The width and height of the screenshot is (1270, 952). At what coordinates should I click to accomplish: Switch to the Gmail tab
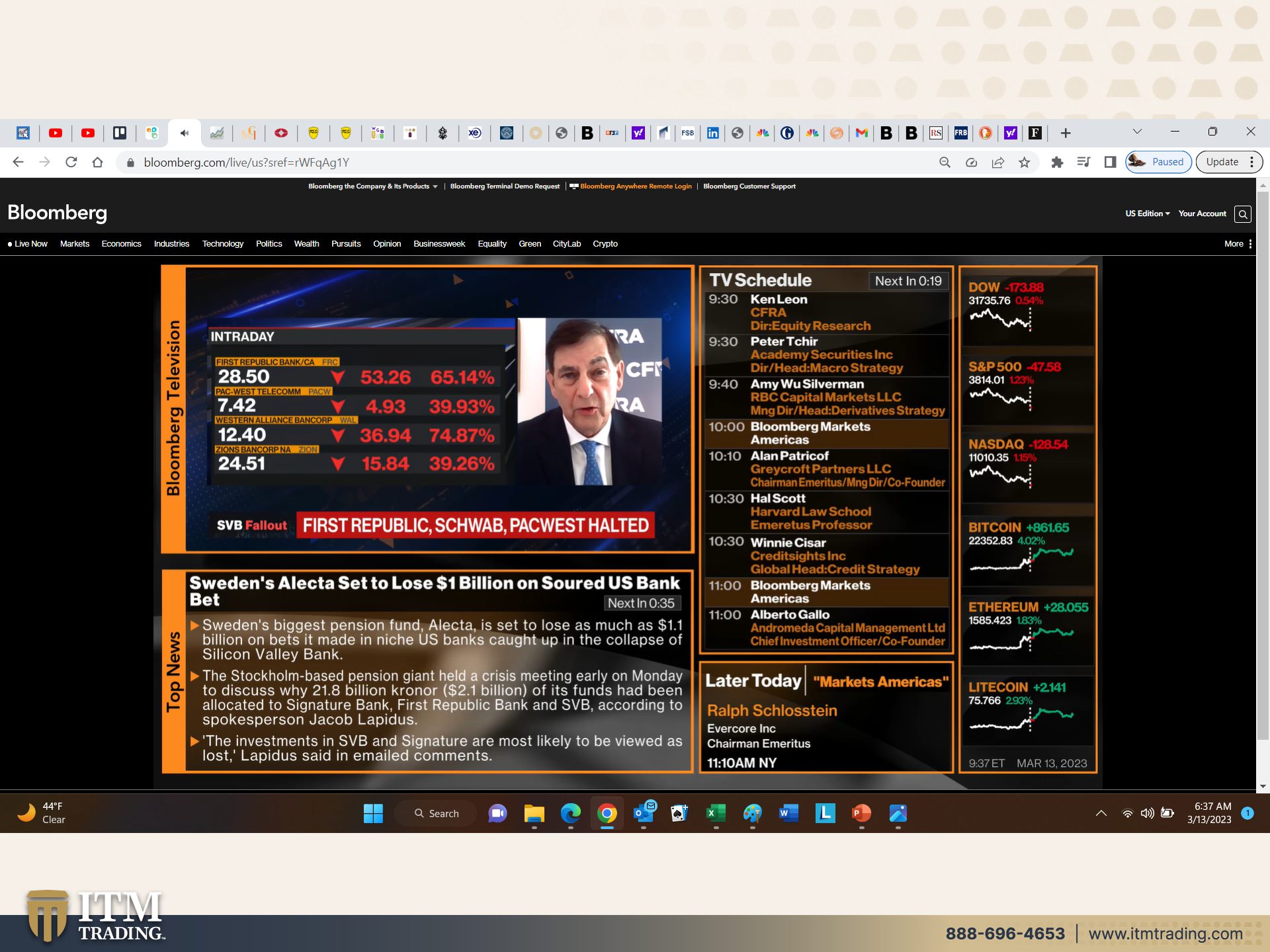click(x=861, y=133)
